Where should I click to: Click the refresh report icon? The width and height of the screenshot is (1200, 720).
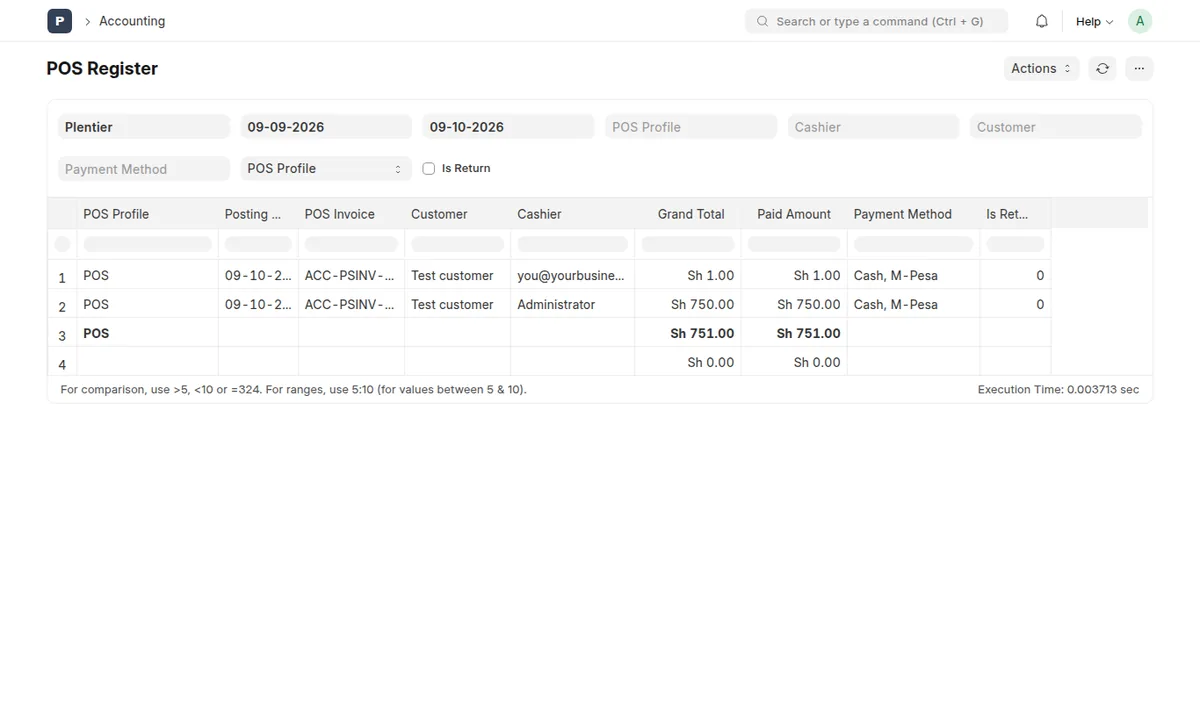(x=1102, y=68)
